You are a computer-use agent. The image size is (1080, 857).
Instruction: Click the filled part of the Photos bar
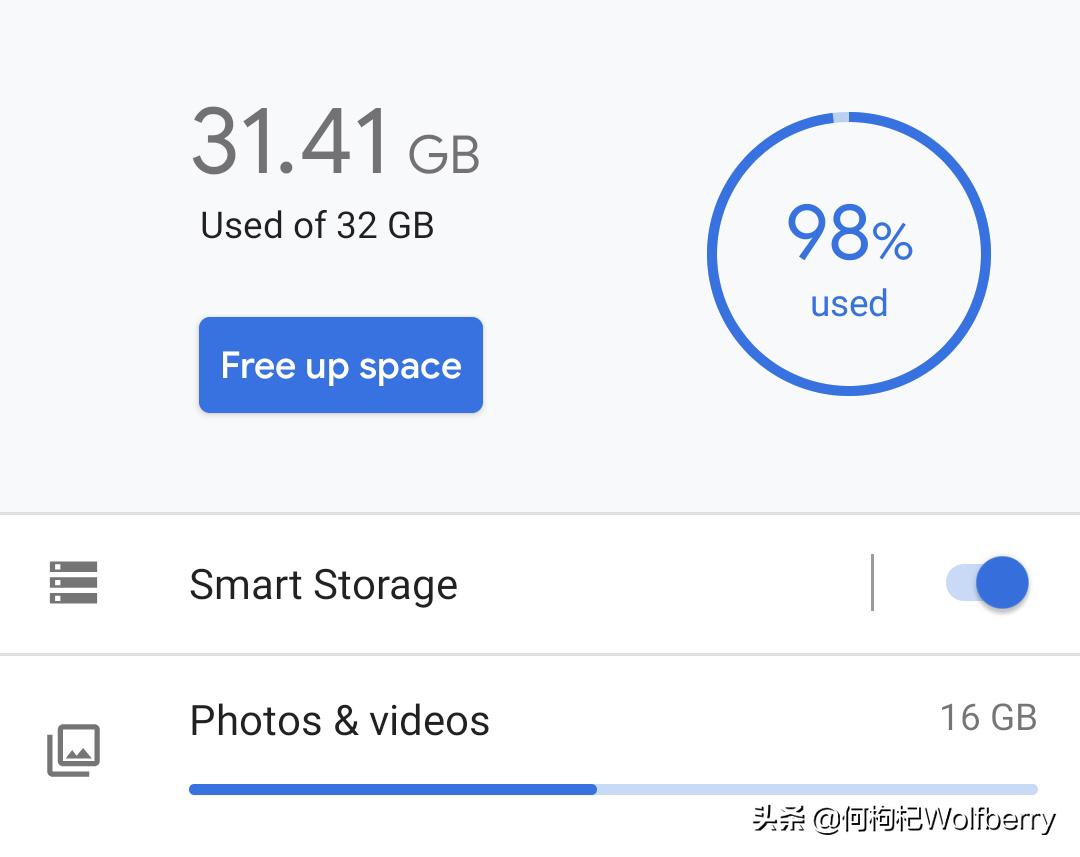click(x=392, y=789)
